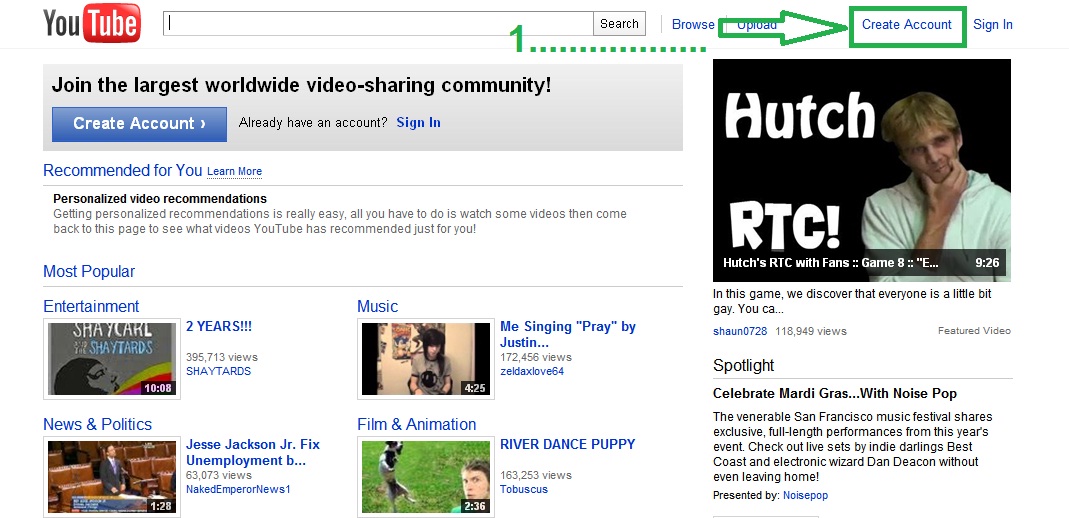Open the '2 YEARS!!!' video title

pos(219,326)
